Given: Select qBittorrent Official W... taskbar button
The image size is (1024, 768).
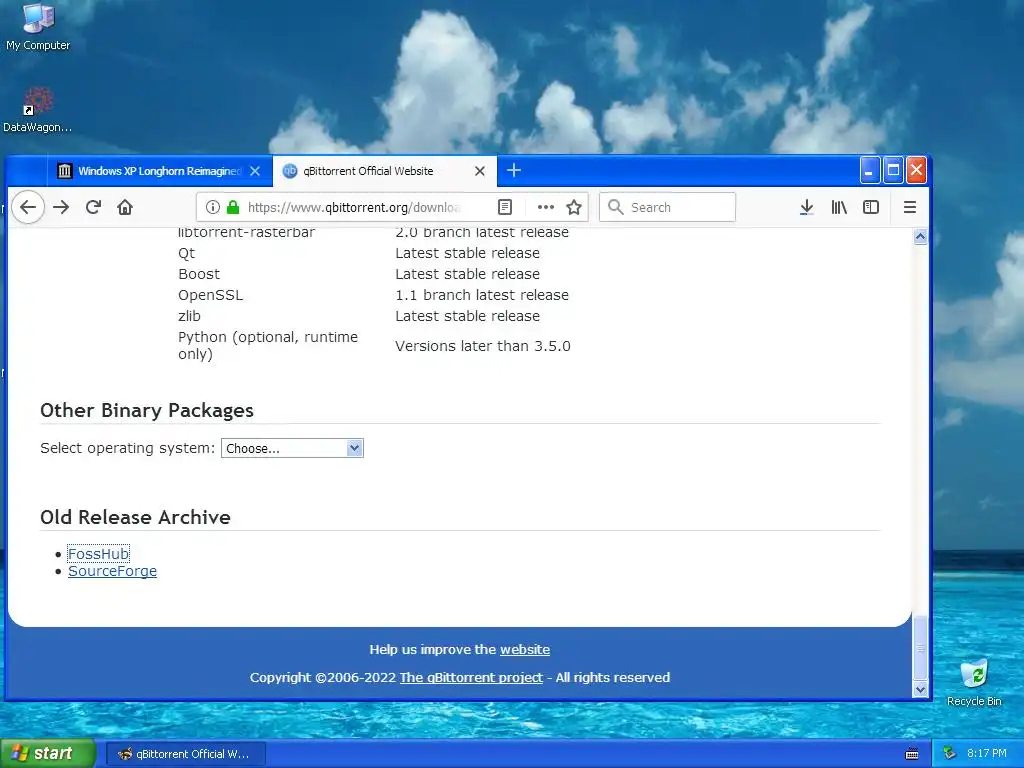Looking at the screenshot, I should [x=185, y=754].
